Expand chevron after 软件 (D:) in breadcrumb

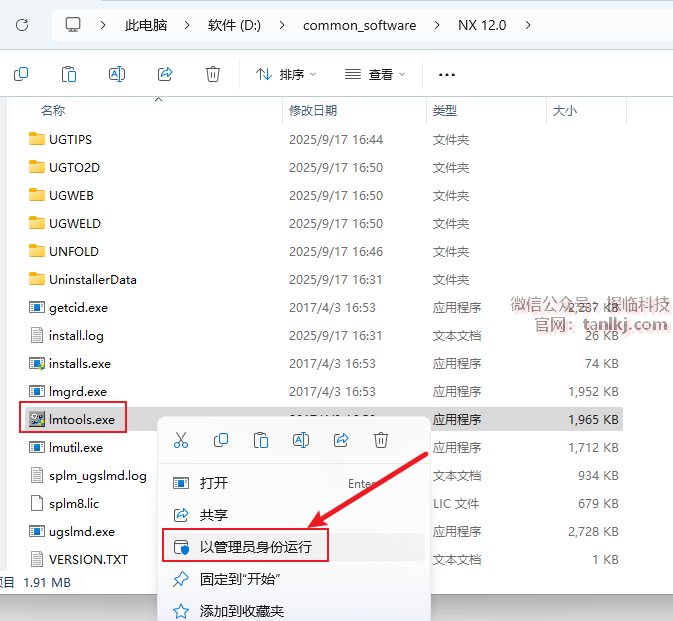282,25
